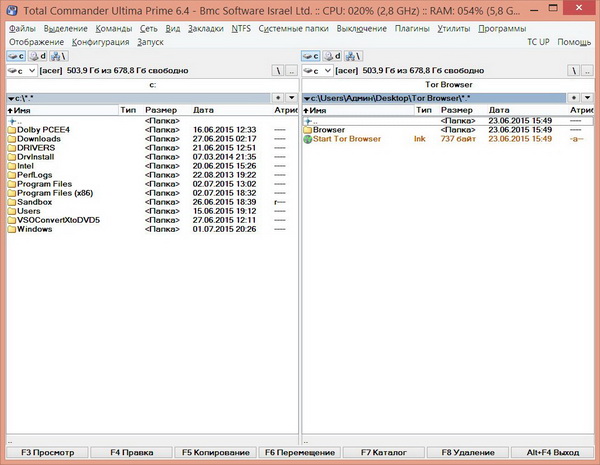The width and height of the screenshot is (600, 465).
Task: Expand right panel directory history arrow
Action: pos(590,98)
